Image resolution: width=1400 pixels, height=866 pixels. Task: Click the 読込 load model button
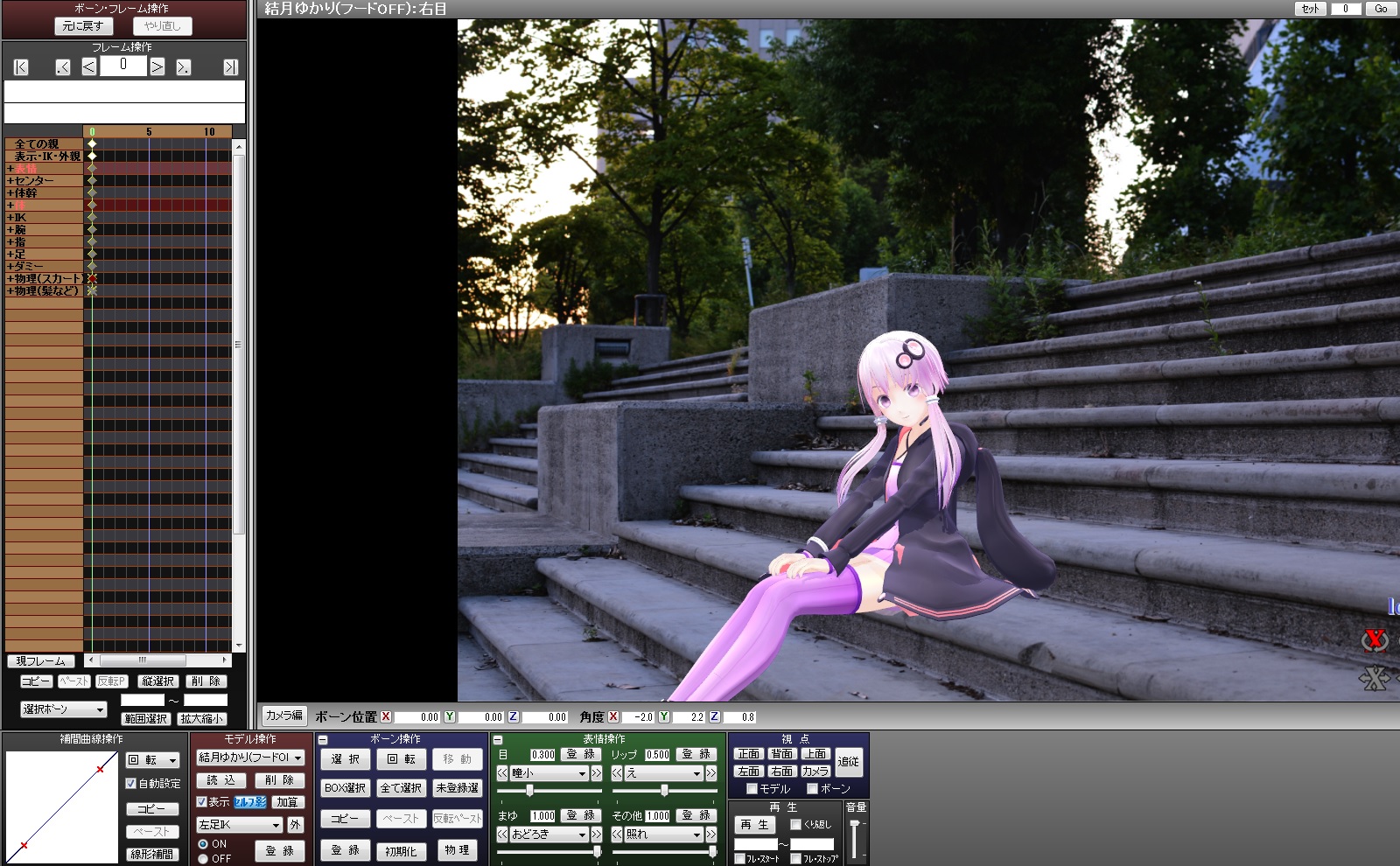click(x=221, y=780)
